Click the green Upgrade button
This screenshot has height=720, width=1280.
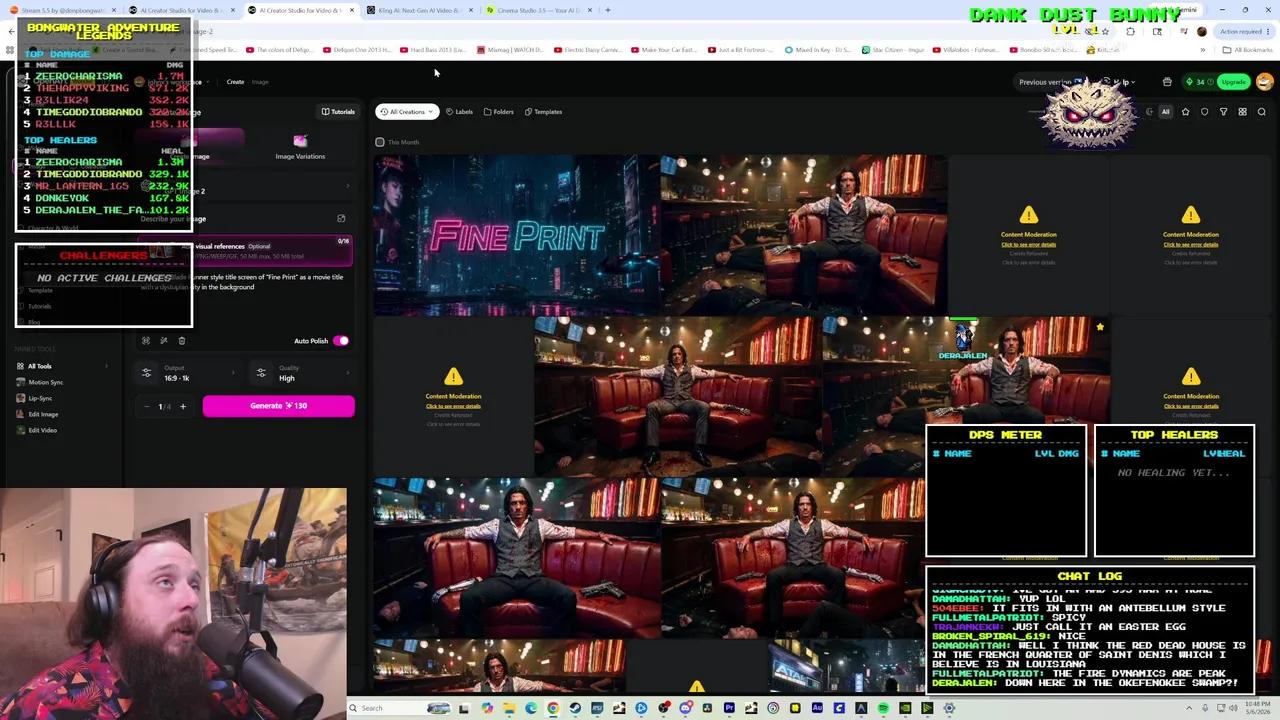click(1233, 82)
